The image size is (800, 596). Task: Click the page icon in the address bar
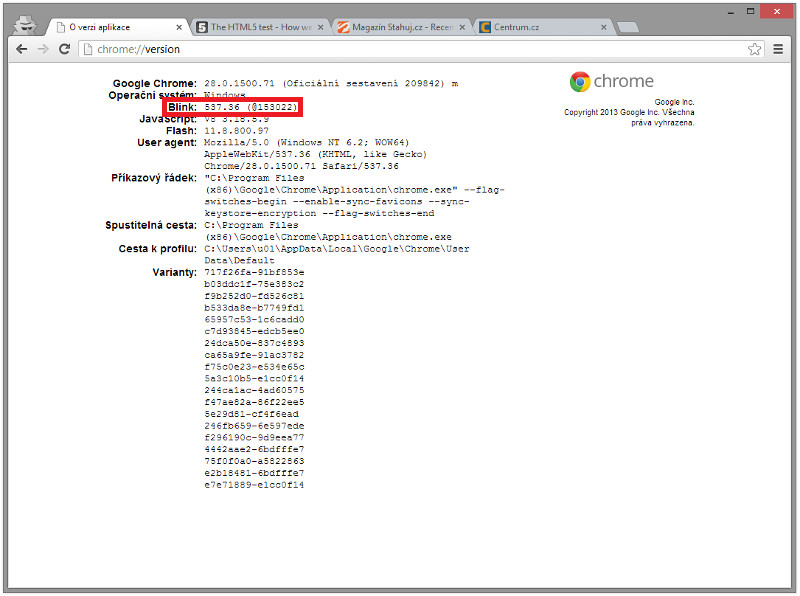(88, 49)
